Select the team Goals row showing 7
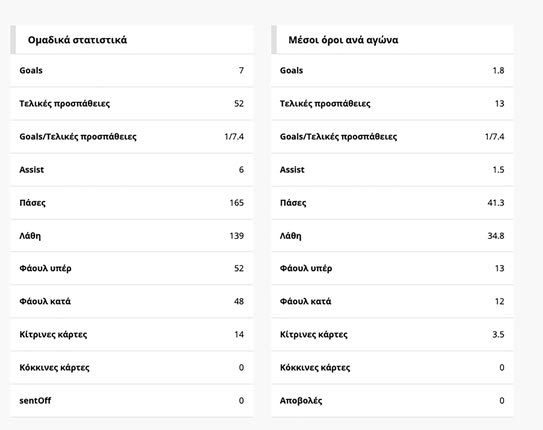Image resolution: width=543 pixels, height=430 pixels. [132, 71]
